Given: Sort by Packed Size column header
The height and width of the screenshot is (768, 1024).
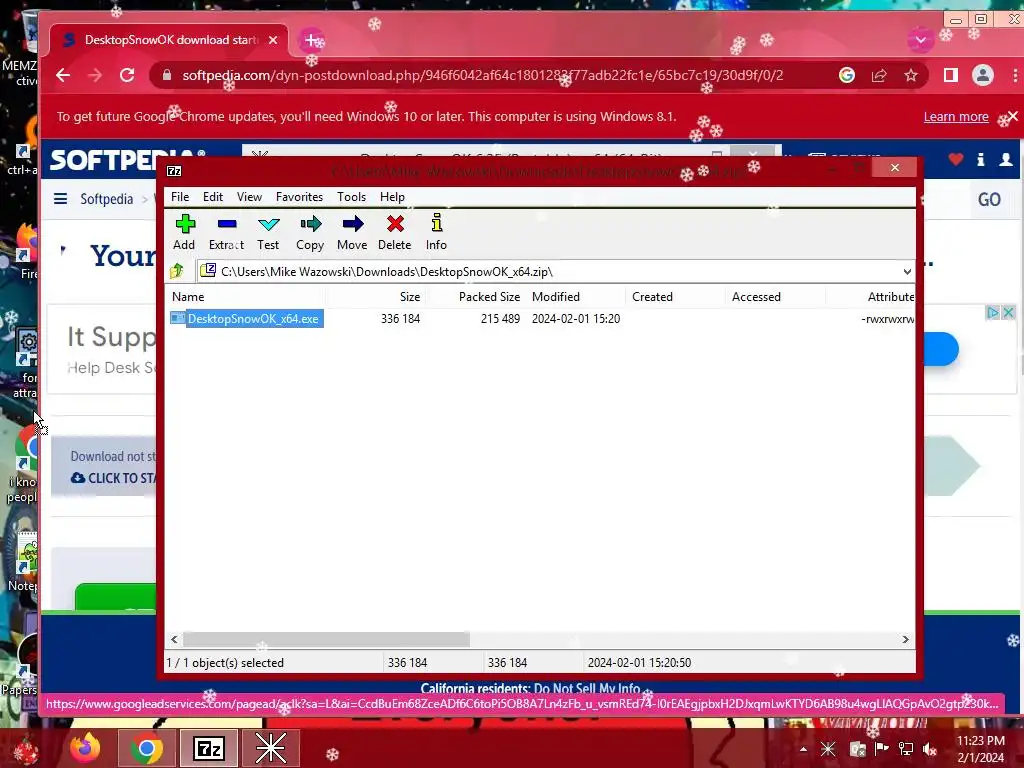Looking at the screenshot, I should [475, 296].
